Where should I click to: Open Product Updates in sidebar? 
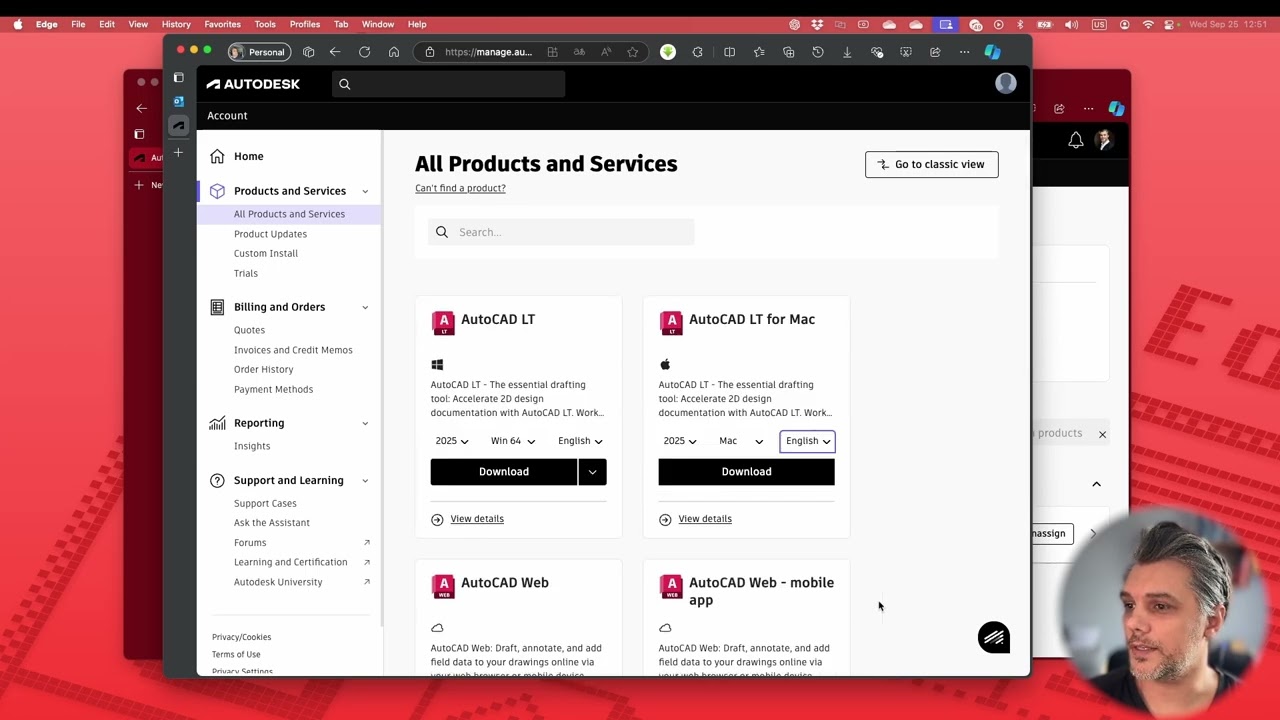(x=270, y=234)
